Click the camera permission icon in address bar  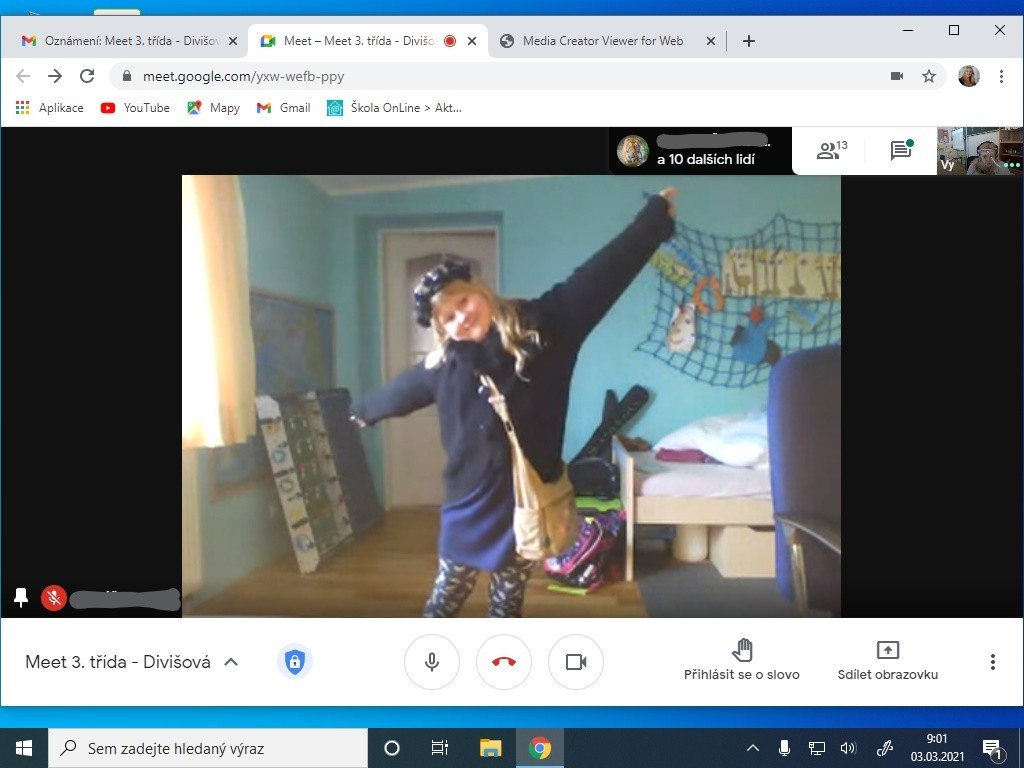coord(897,76)
